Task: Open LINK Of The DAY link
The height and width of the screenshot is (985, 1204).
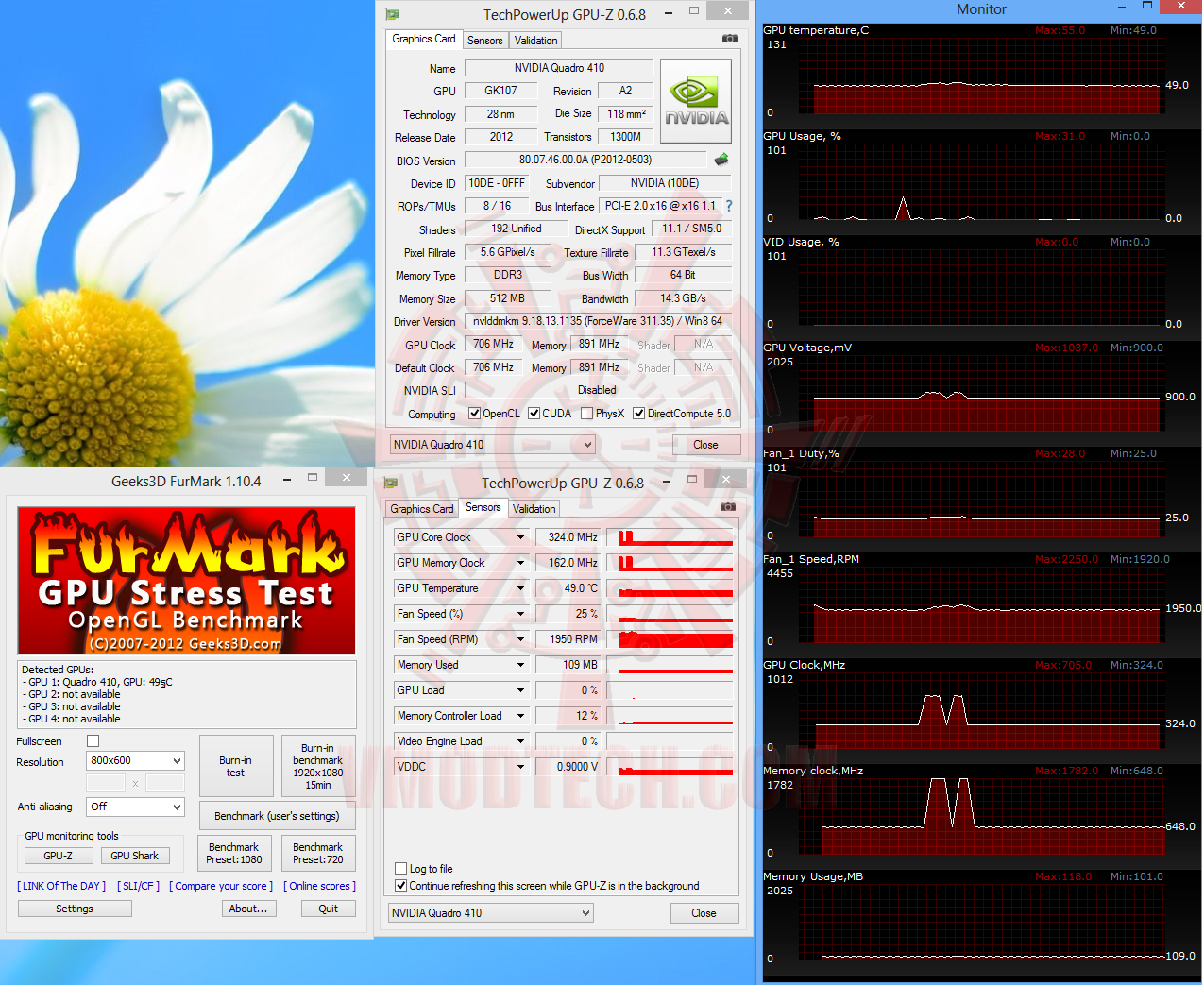Action: click(x=61, y=886)
